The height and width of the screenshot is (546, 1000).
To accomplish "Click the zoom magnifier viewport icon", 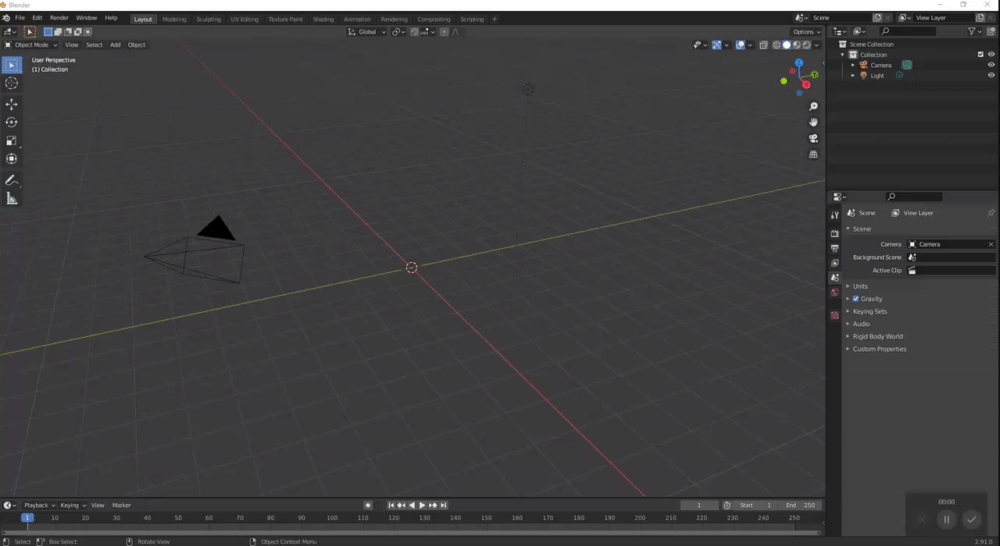I will click(813, 106).
